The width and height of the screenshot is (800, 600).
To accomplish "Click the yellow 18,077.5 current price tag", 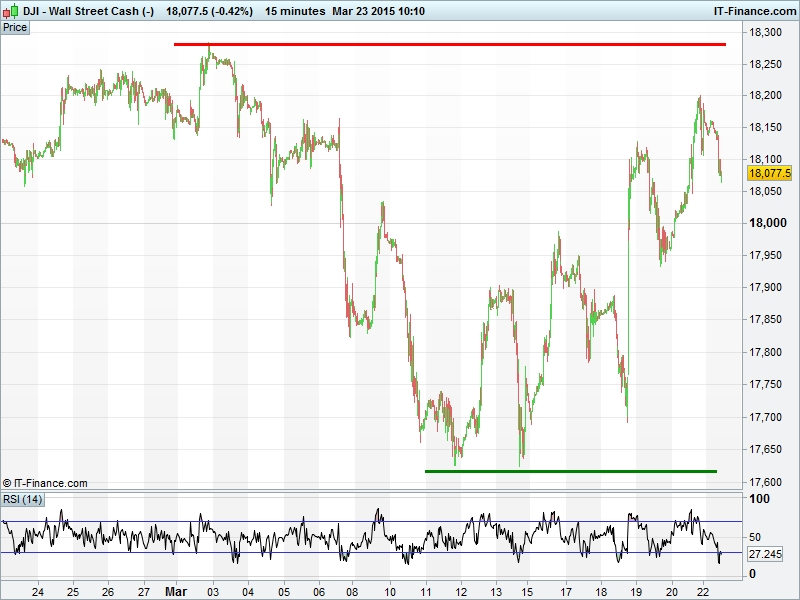I will [770, 173].
